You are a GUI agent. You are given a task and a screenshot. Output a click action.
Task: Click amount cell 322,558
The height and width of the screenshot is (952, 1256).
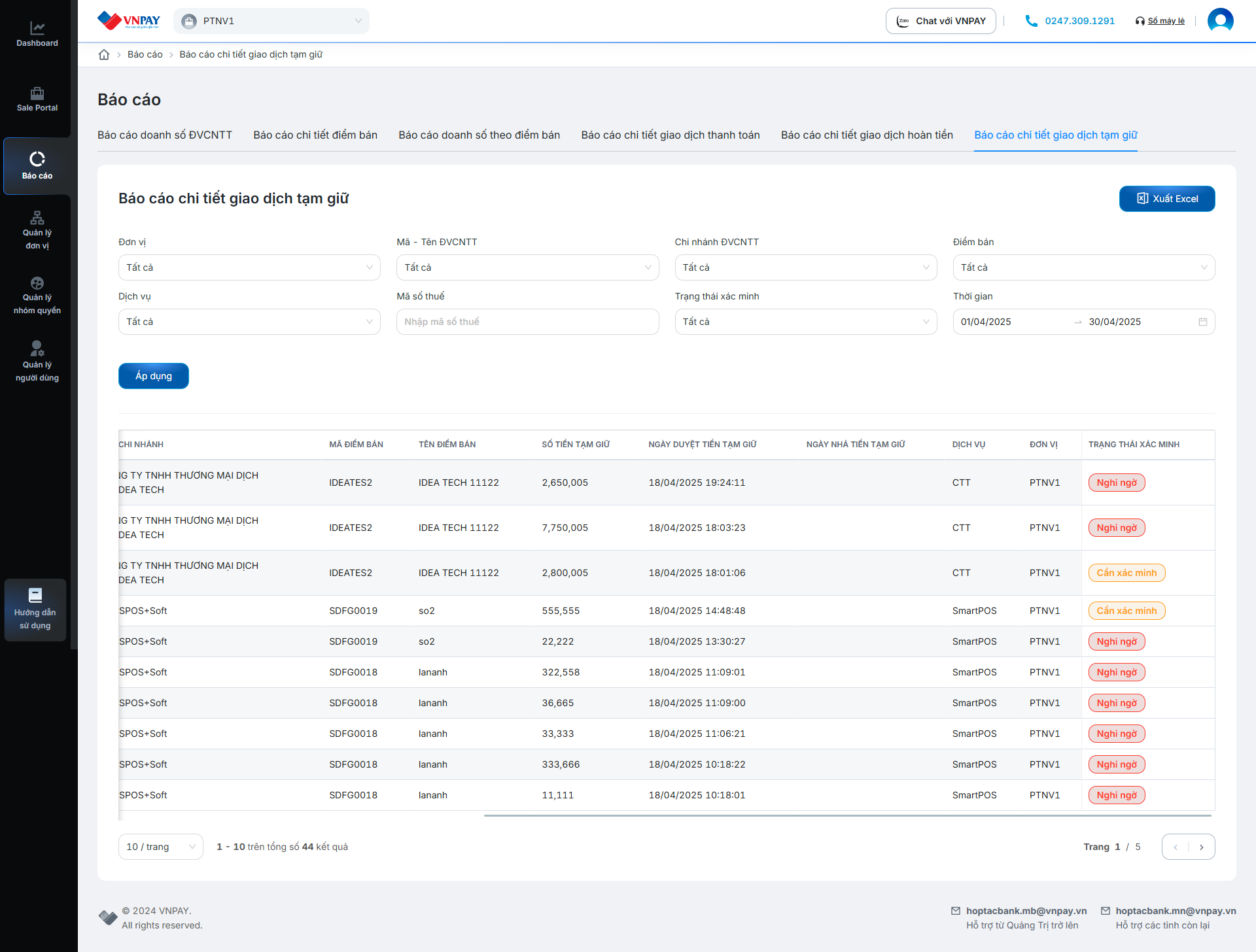pos(561,672)
